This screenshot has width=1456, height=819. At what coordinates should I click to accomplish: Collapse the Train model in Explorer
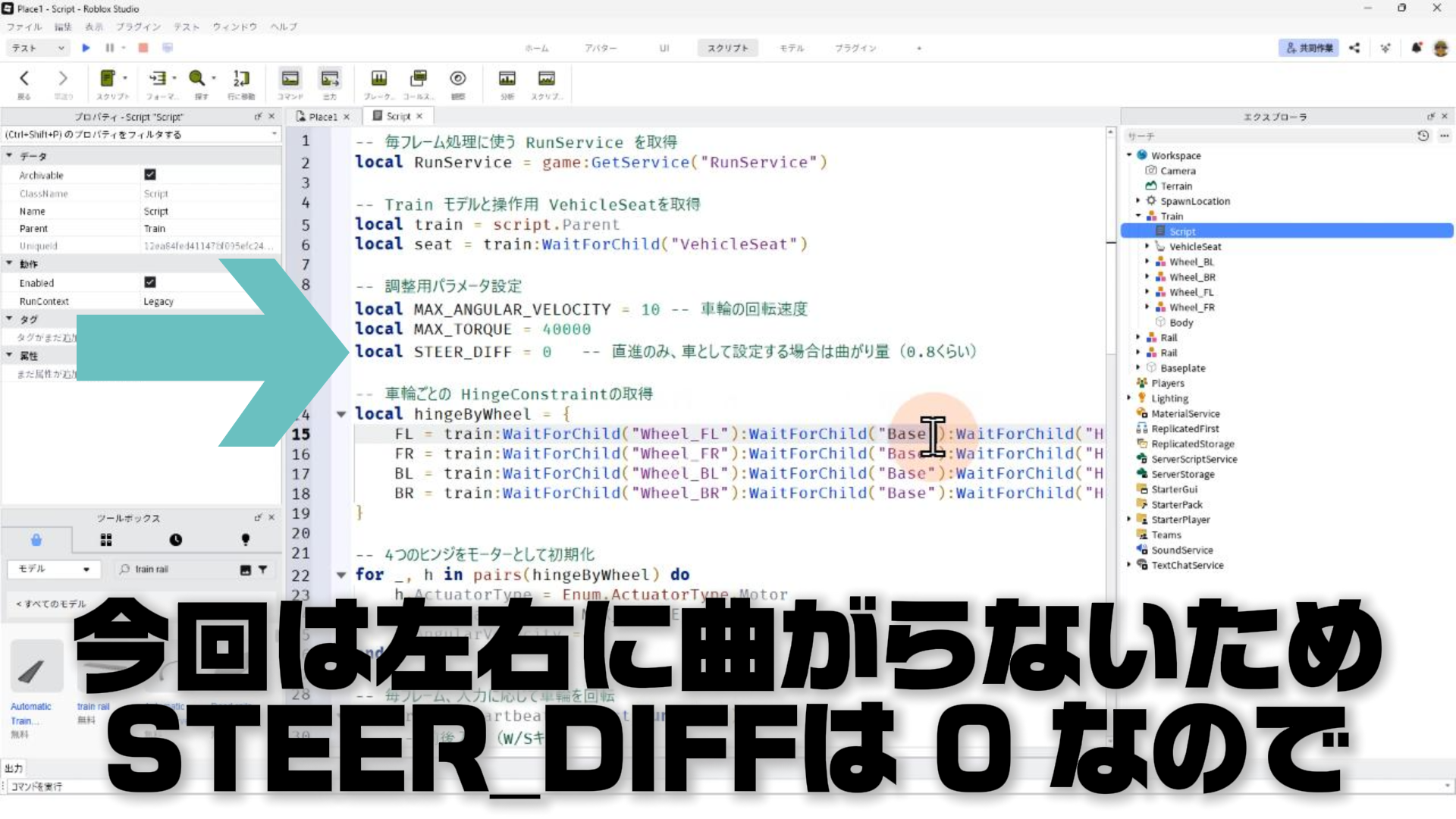1138,216
